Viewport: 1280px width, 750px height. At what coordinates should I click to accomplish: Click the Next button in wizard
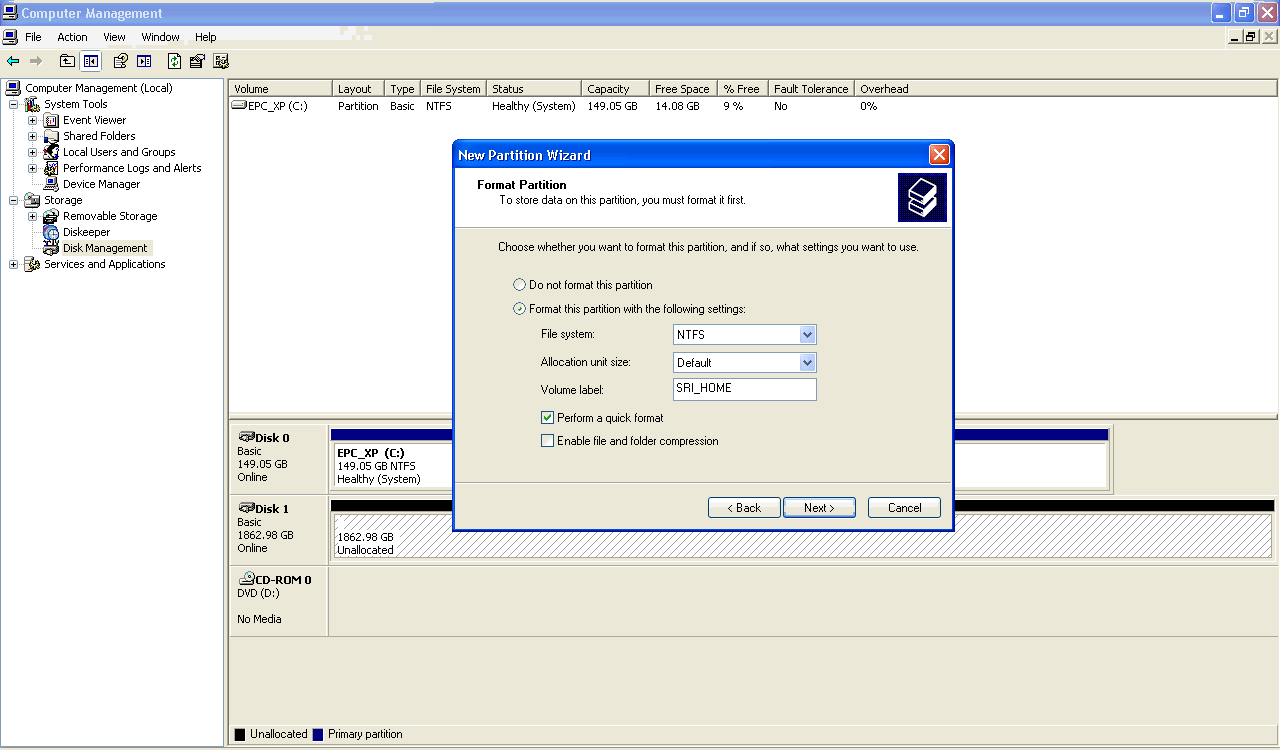[x=819, y=508]
